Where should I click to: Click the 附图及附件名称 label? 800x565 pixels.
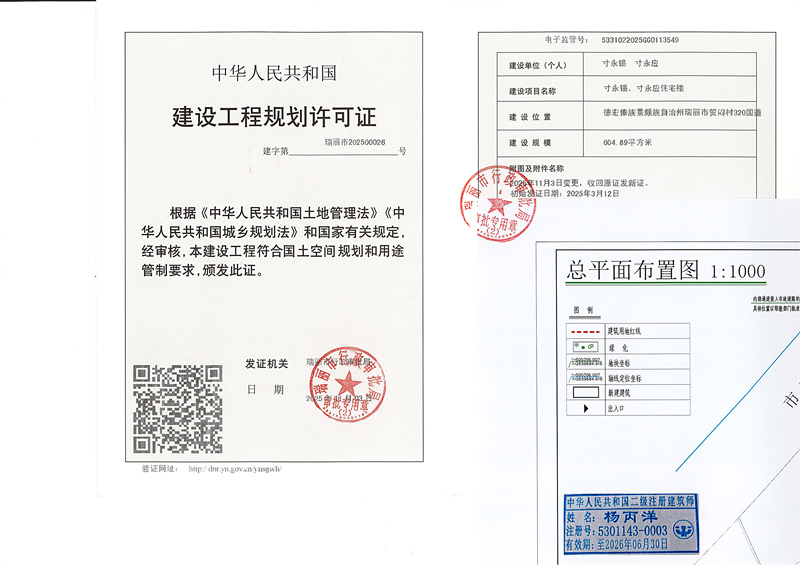click(536, 168)
